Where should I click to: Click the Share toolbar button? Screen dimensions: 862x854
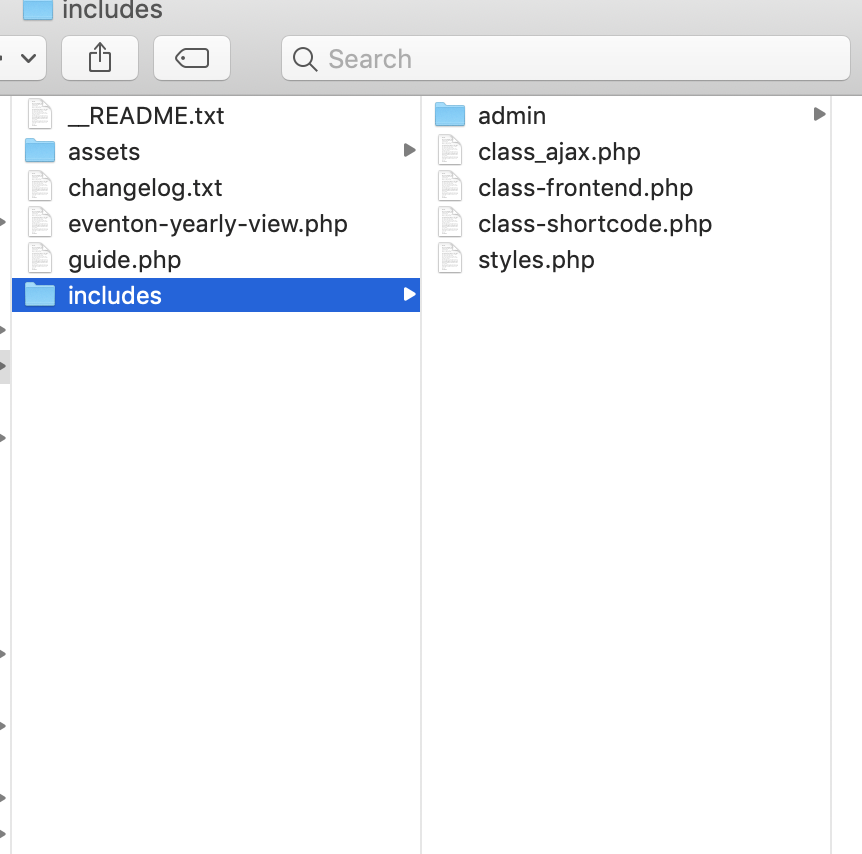[x=100, y=59]
